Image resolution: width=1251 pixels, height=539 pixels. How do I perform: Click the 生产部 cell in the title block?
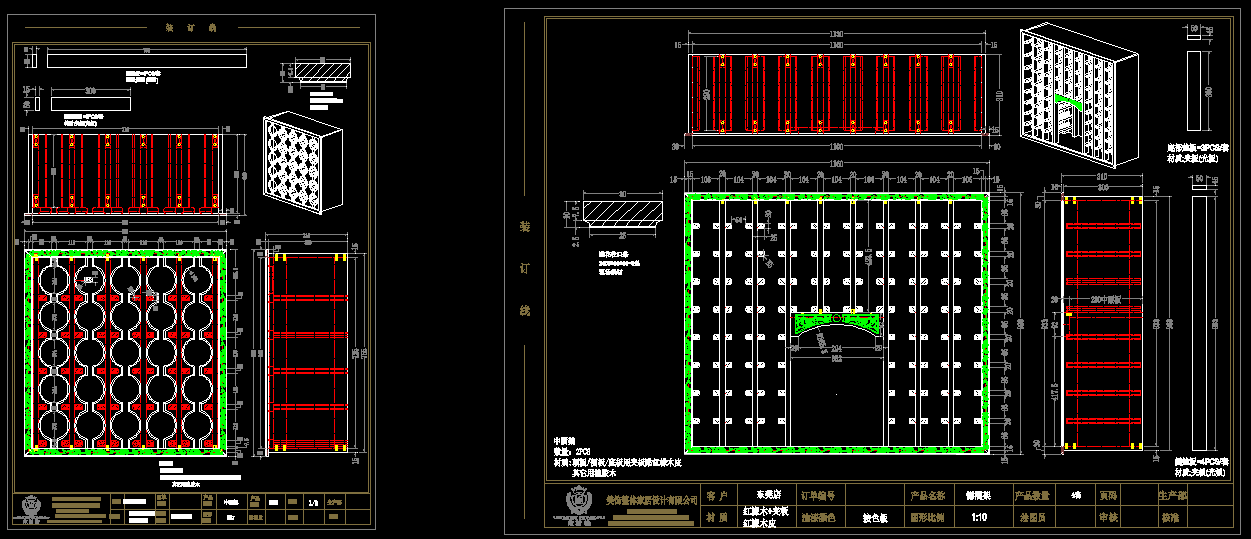click(1171, 495)
